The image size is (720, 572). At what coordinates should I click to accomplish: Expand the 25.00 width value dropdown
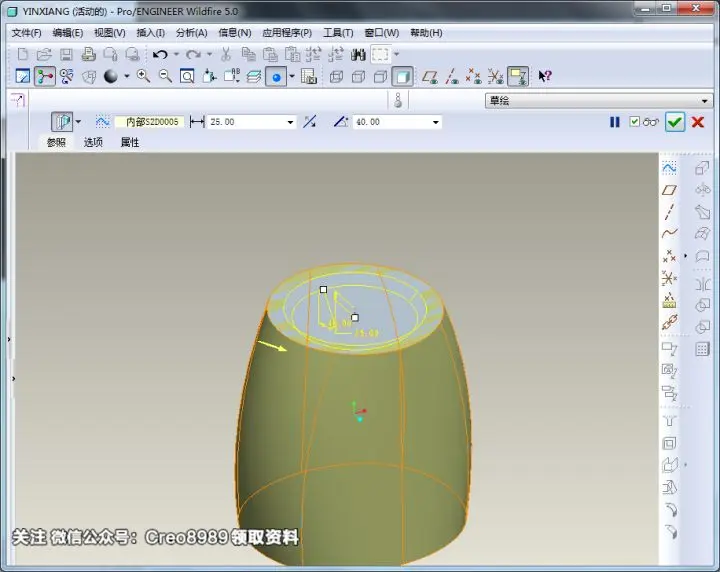(290, 122)
